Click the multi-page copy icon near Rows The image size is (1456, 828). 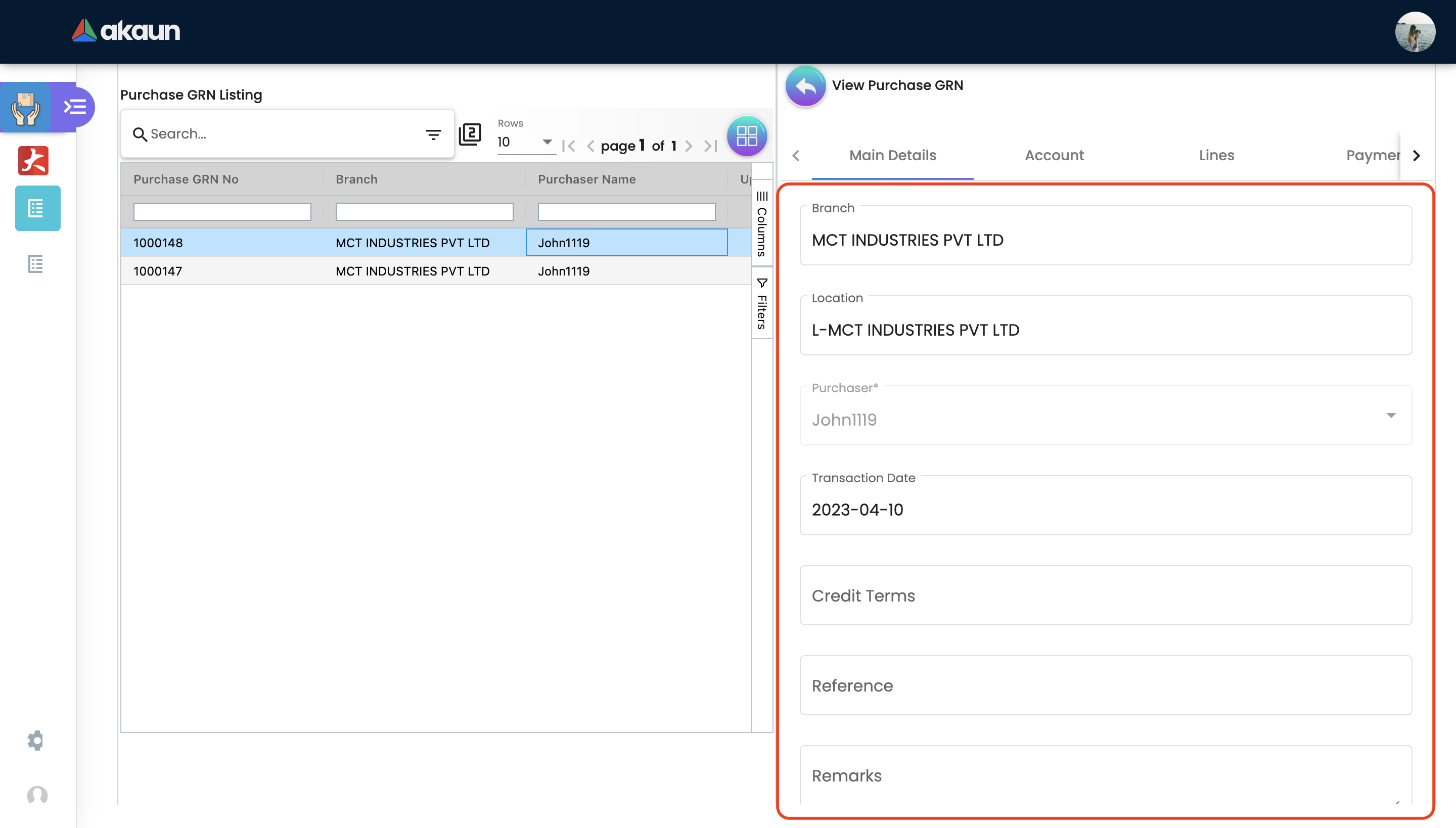470,134
